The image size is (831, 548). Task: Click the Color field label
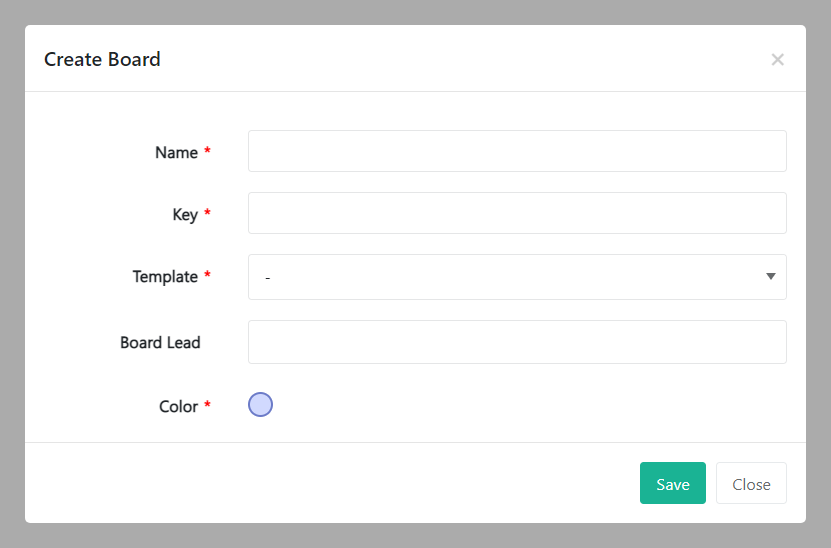pyautogui.click(x=178, y=407)
